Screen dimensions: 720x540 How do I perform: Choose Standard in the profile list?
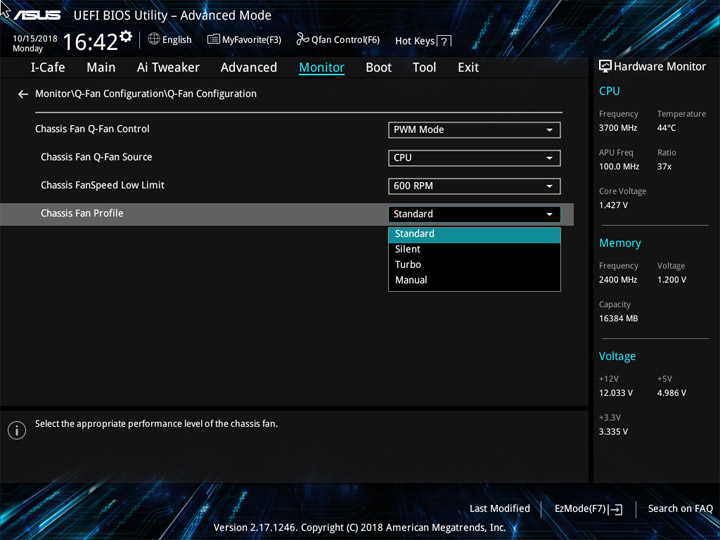pyautogui.click(x=474, y=234)
